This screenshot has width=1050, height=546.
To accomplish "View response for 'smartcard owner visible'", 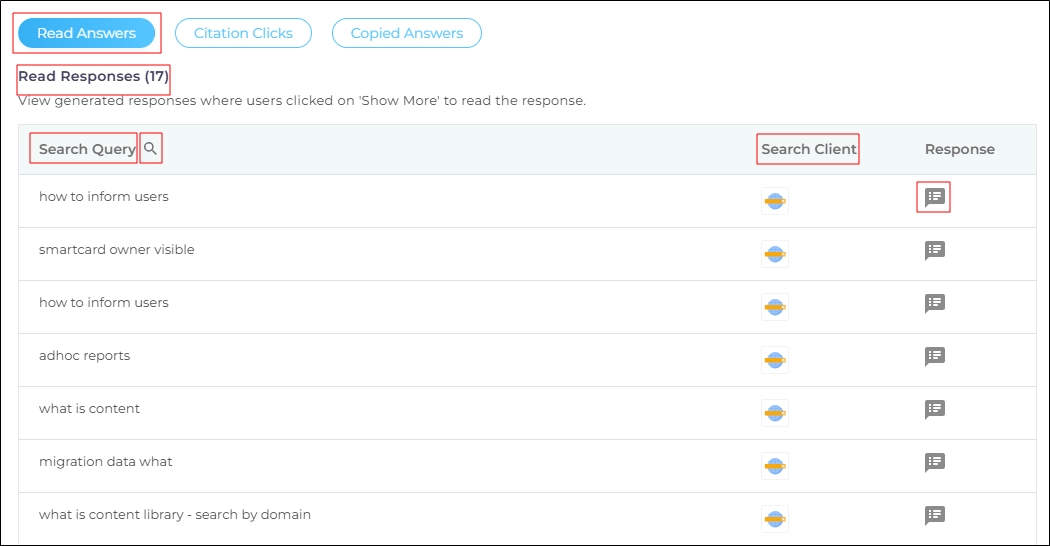I will 934,251.
